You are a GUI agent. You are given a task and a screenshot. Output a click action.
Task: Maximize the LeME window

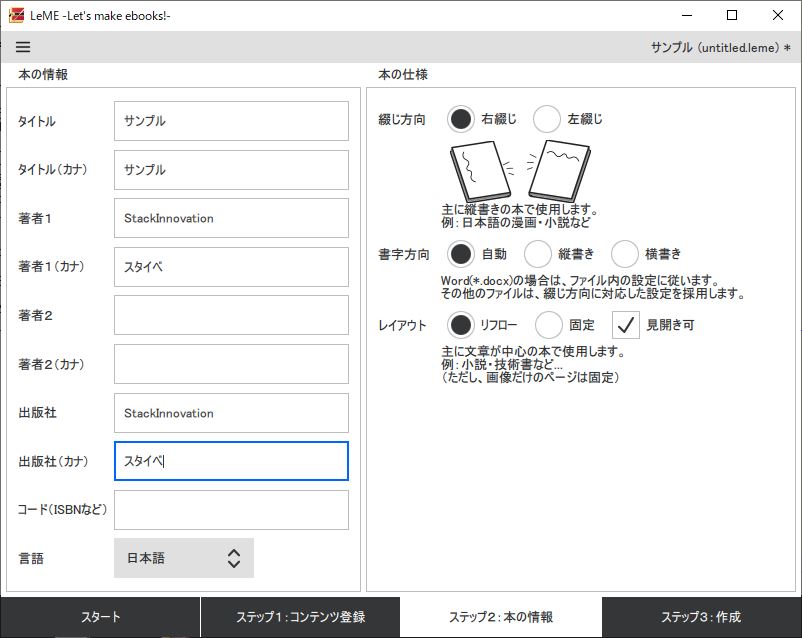[732, 15]
